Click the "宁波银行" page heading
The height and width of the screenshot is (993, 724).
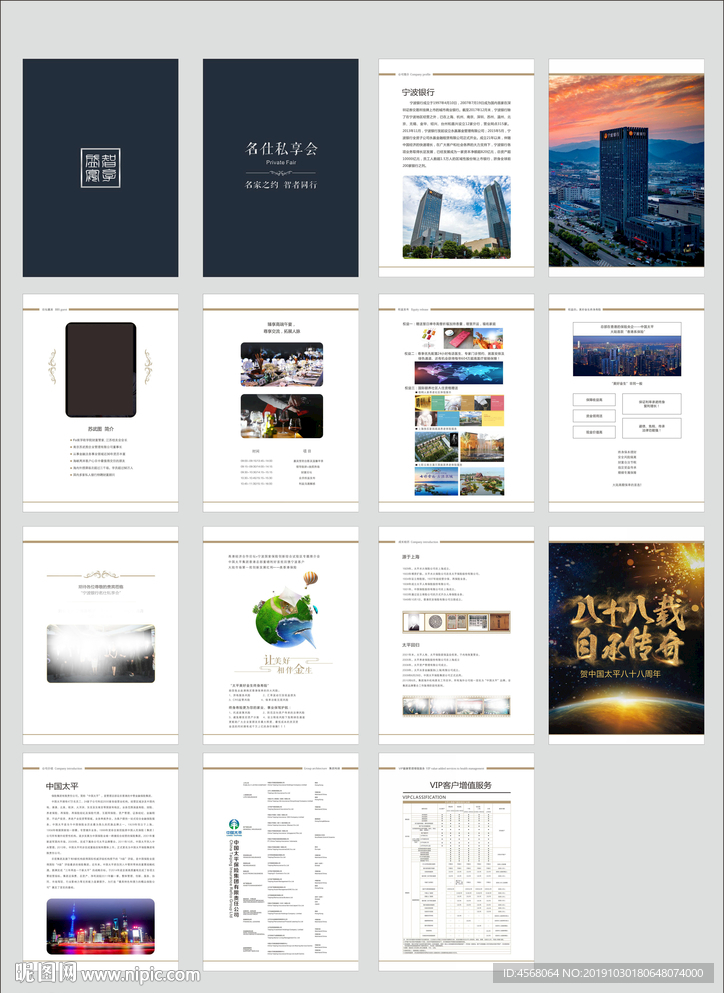(418, 92)
